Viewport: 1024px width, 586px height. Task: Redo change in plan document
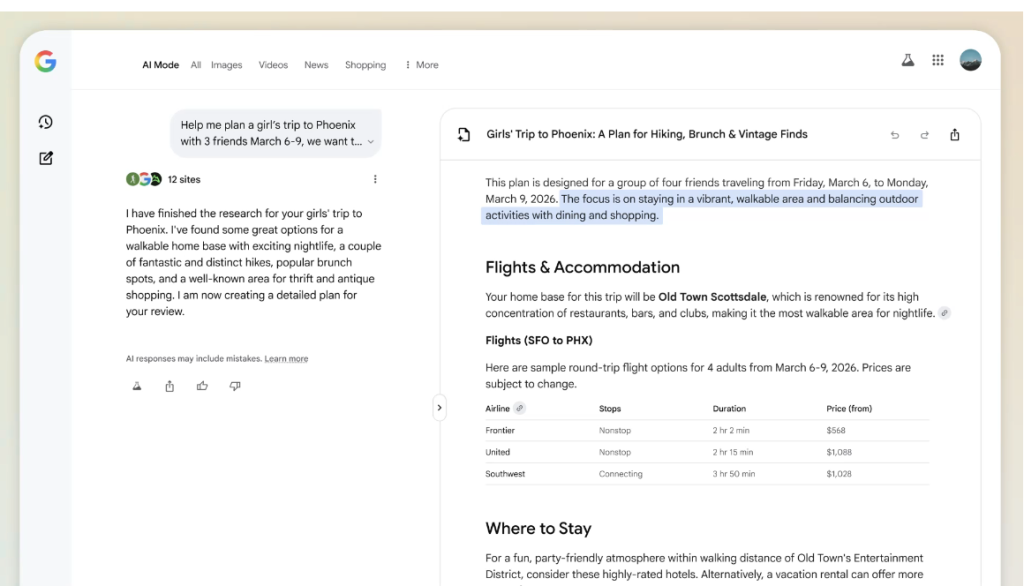[924, 135]
